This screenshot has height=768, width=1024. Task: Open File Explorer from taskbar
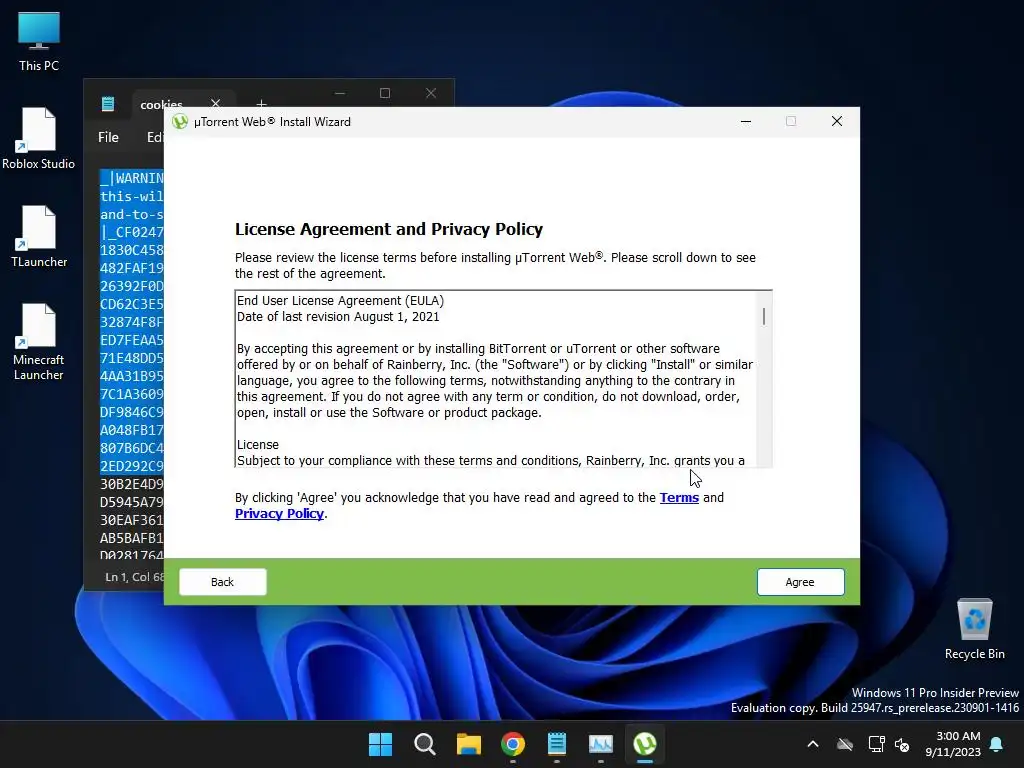point(469,744)
